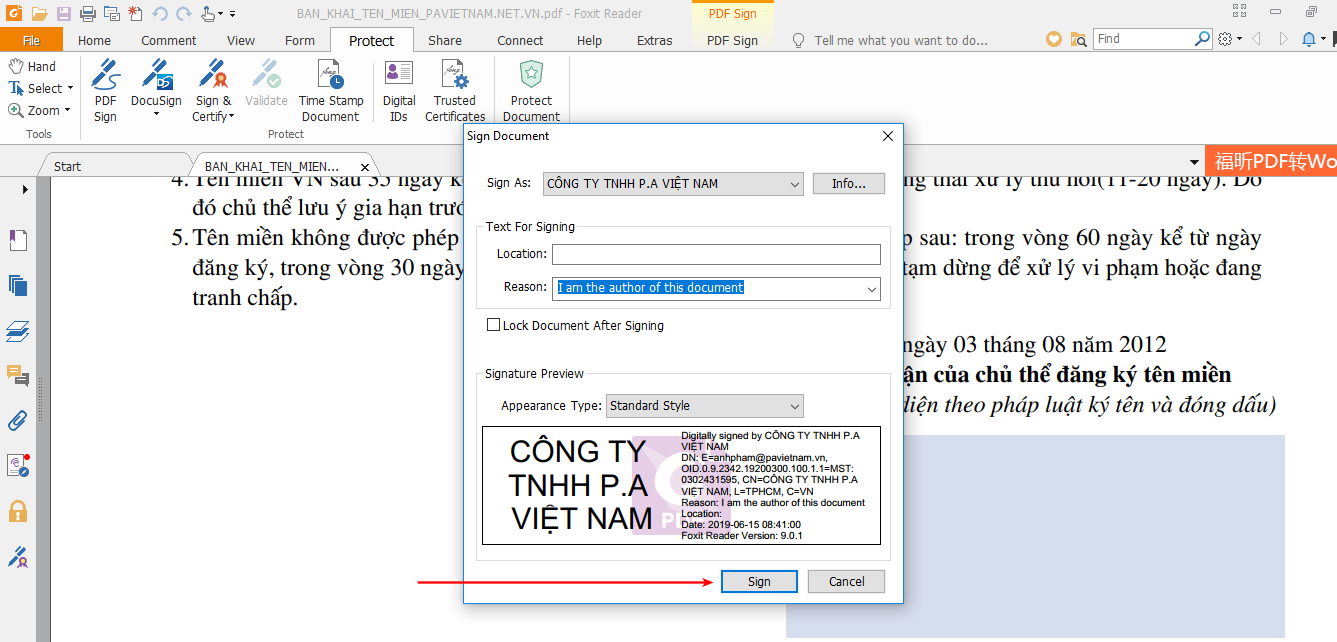Open the Comments panel in the sidebar
The width and height of the screenshot is (1337, 642).
[x=18, y=375]
